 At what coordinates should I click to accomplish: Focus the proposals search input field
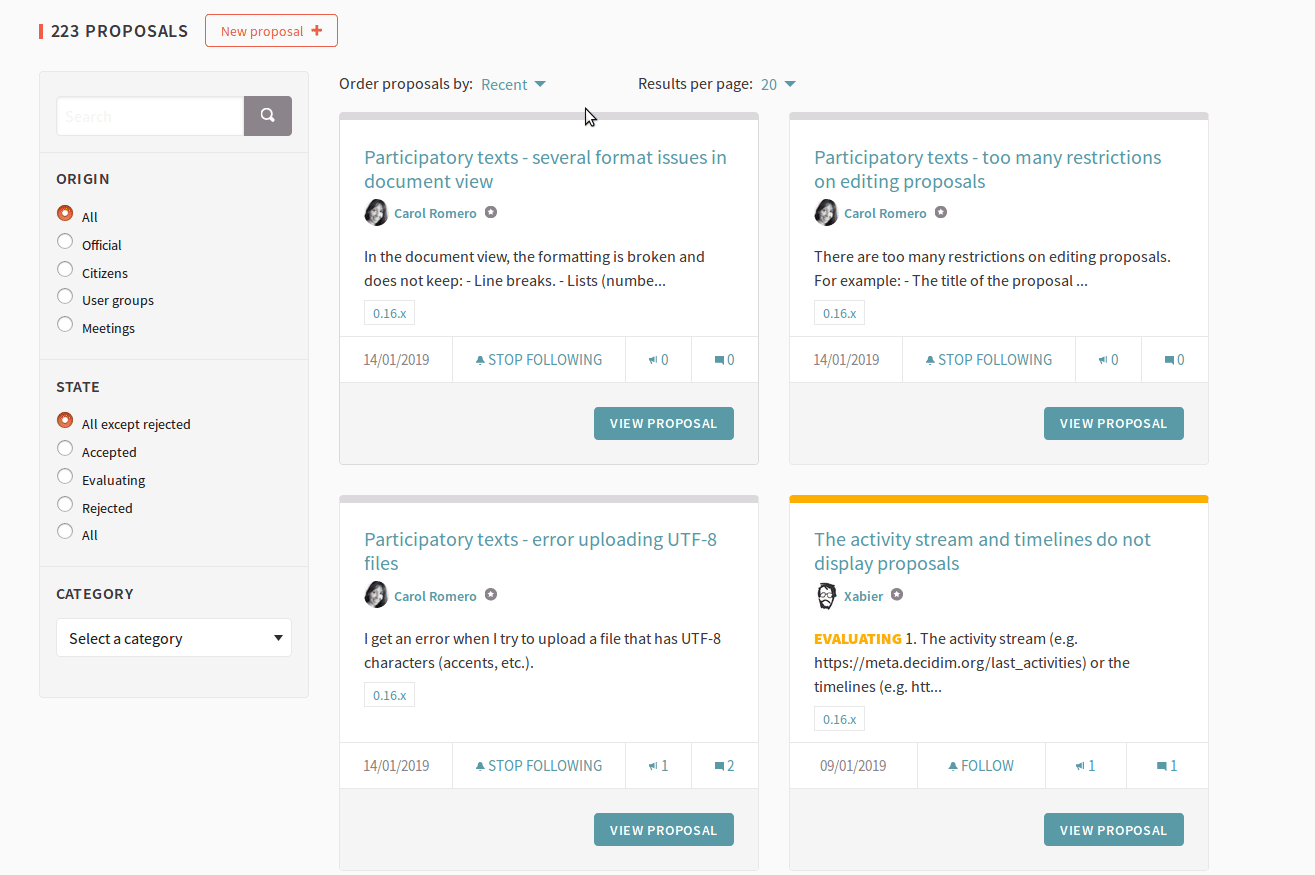pyautogui.click(x=150, y=116)
